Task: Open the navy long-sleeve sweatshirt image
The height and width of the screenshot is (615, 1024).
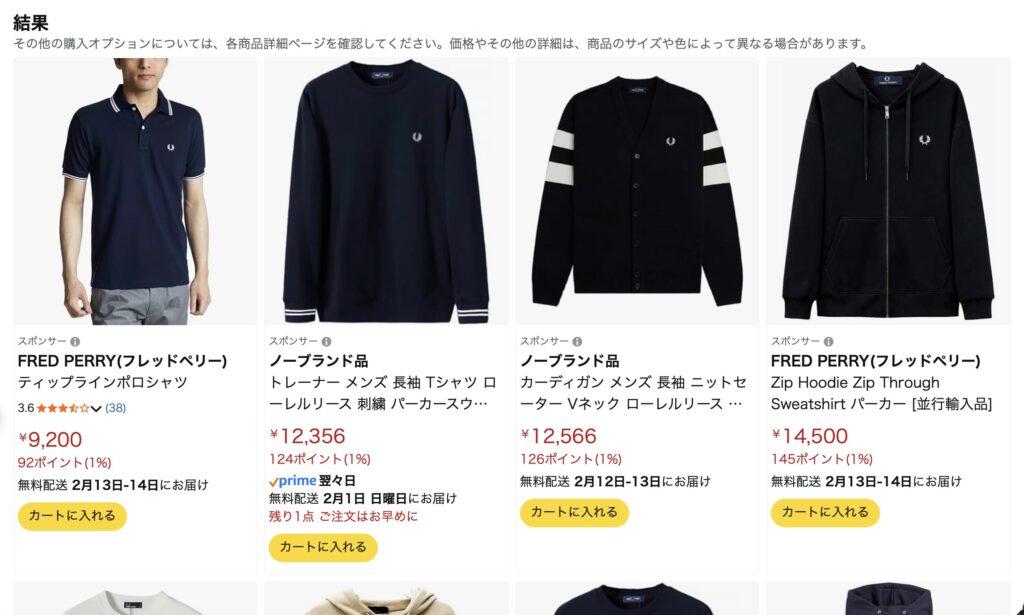Action: (386, 191)
